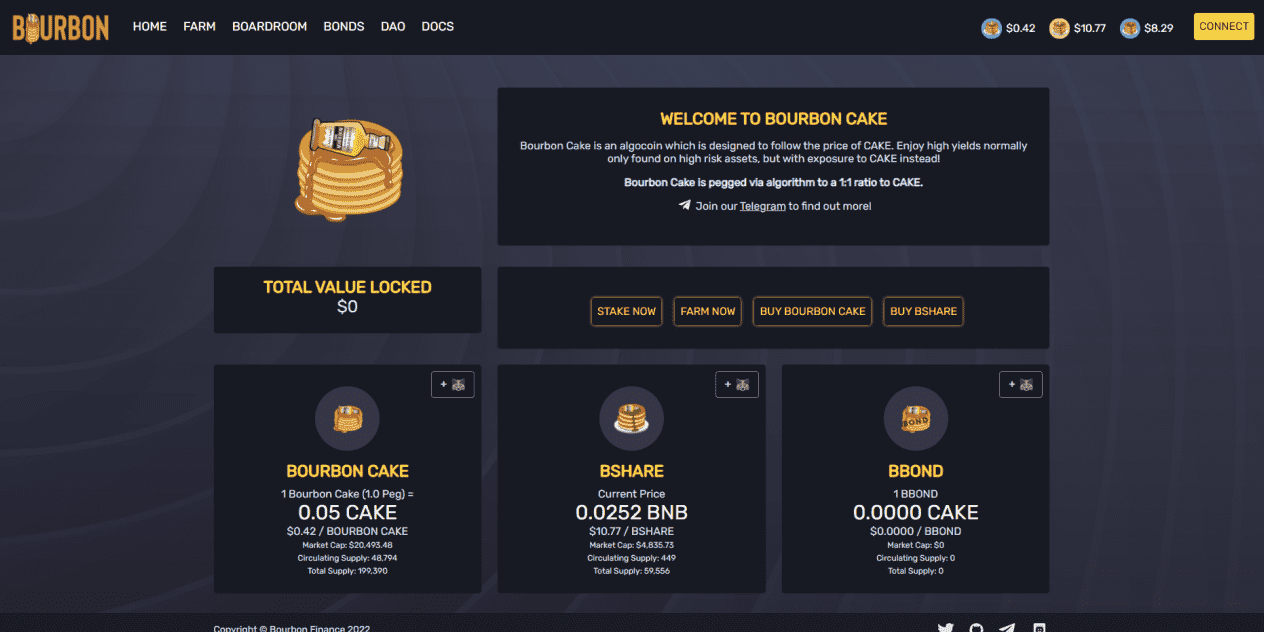Click the BBOND card token icon
Image resolution: width=1264 pixels, height=632 pixels.
pos(915,418)
